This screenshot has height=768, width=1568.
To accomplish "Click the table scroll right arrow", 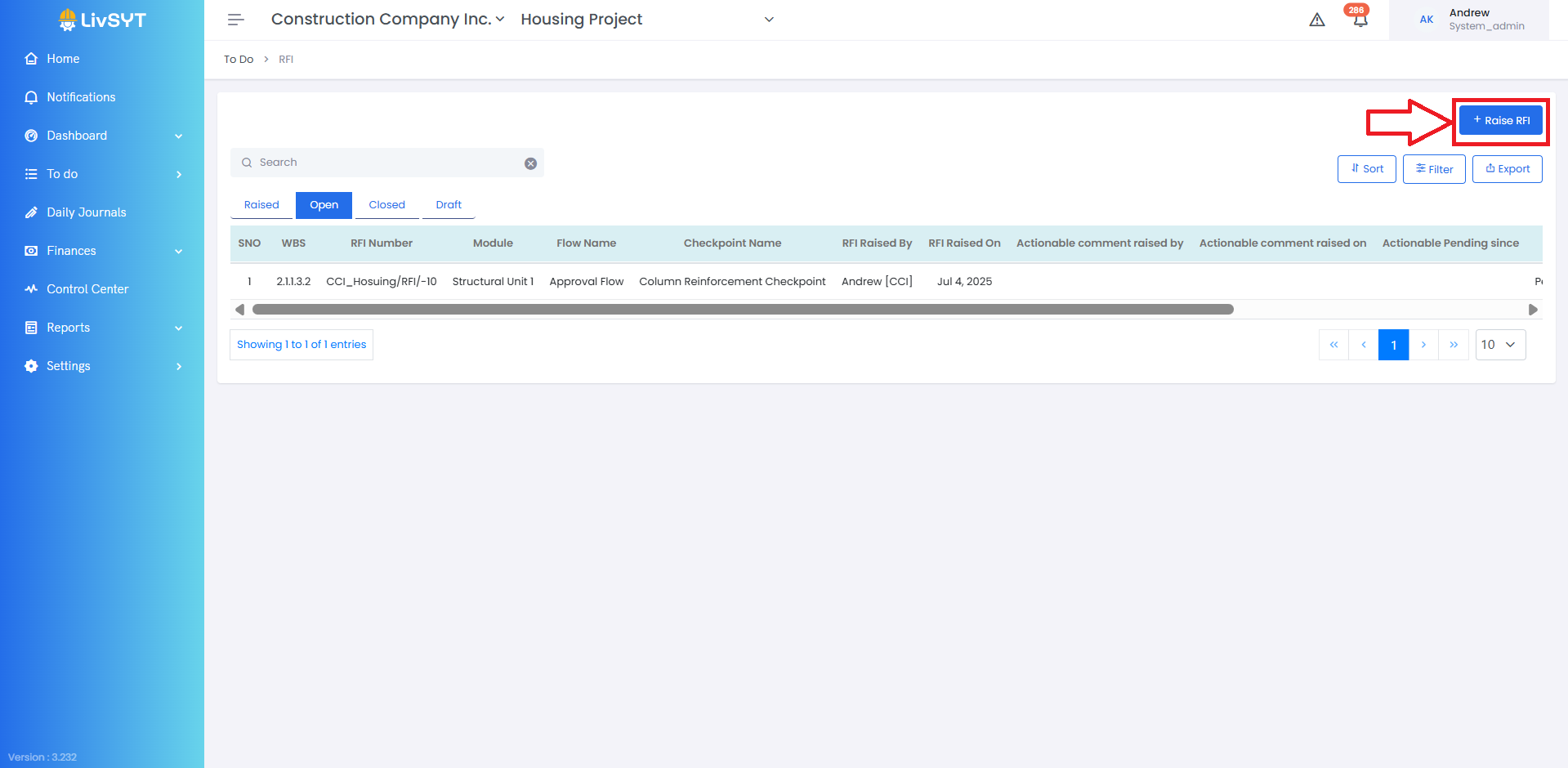I will tap(1533, 310).
